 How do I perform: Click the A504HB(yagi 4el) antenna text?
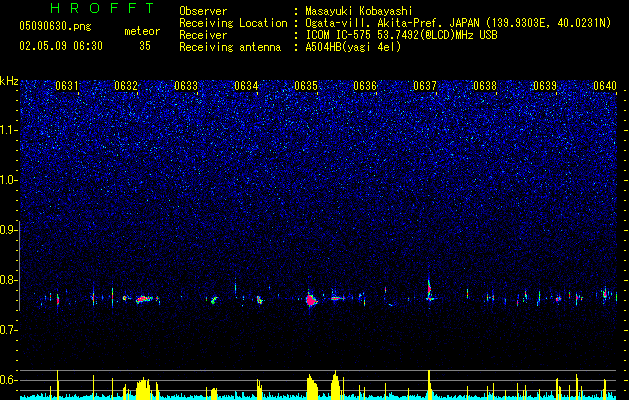coord(353,47)
